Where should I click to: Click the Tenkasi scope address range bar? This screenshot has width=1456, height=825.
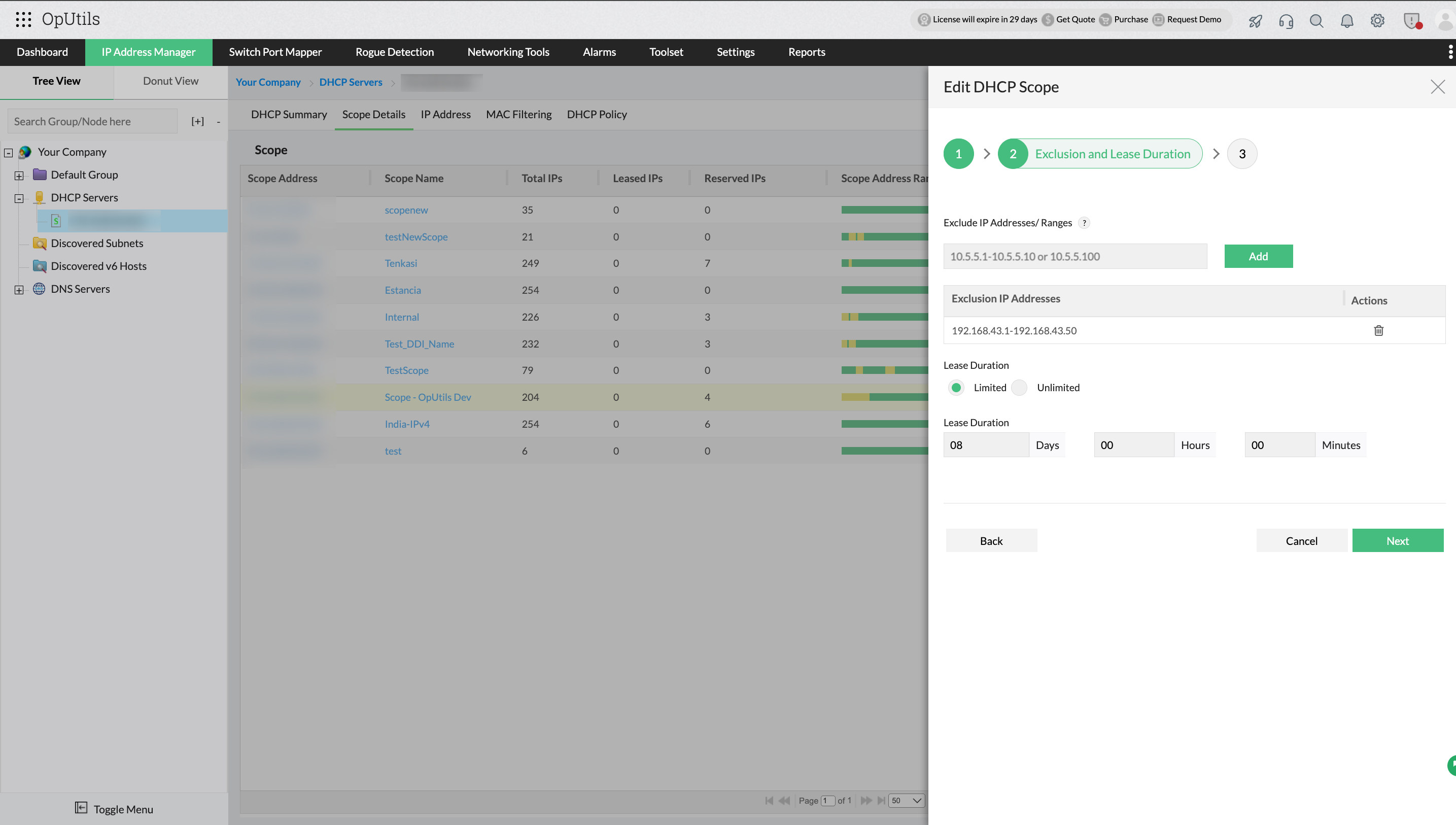(x=884, y=263)
